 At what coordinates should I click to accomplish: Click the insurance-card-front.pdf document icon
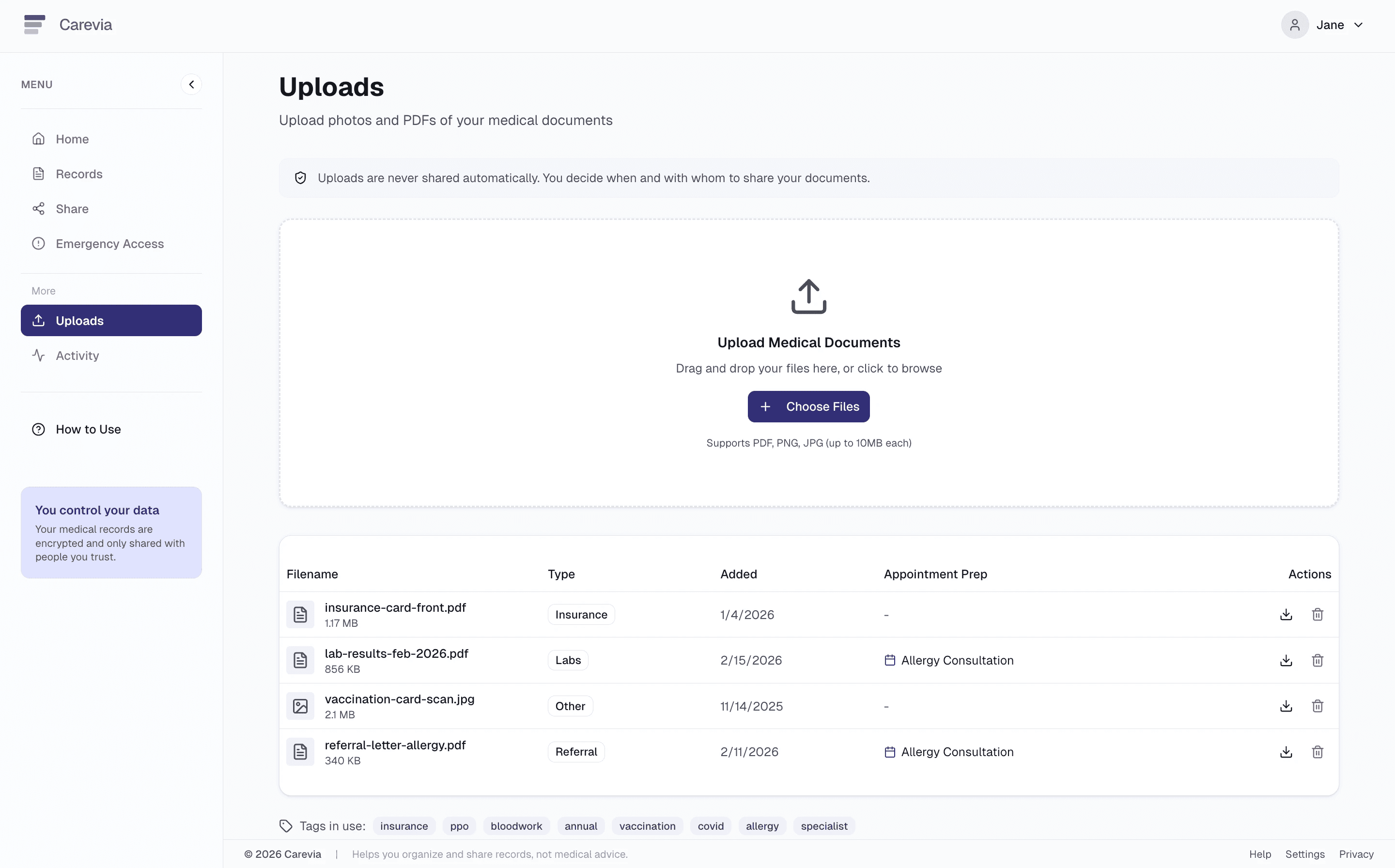[x=300, y=614]
